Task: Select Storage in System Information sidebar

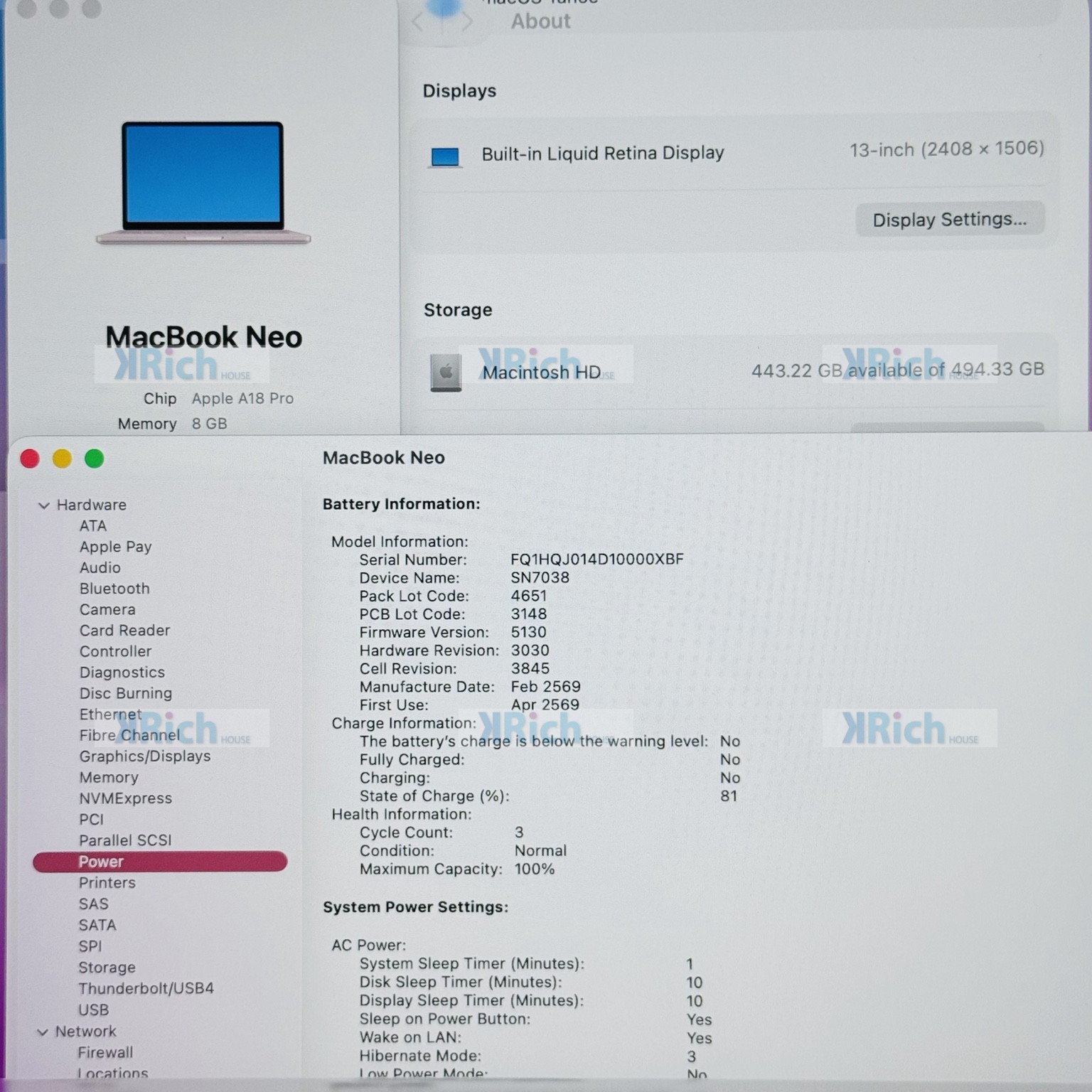Action: tap(107, 968)
